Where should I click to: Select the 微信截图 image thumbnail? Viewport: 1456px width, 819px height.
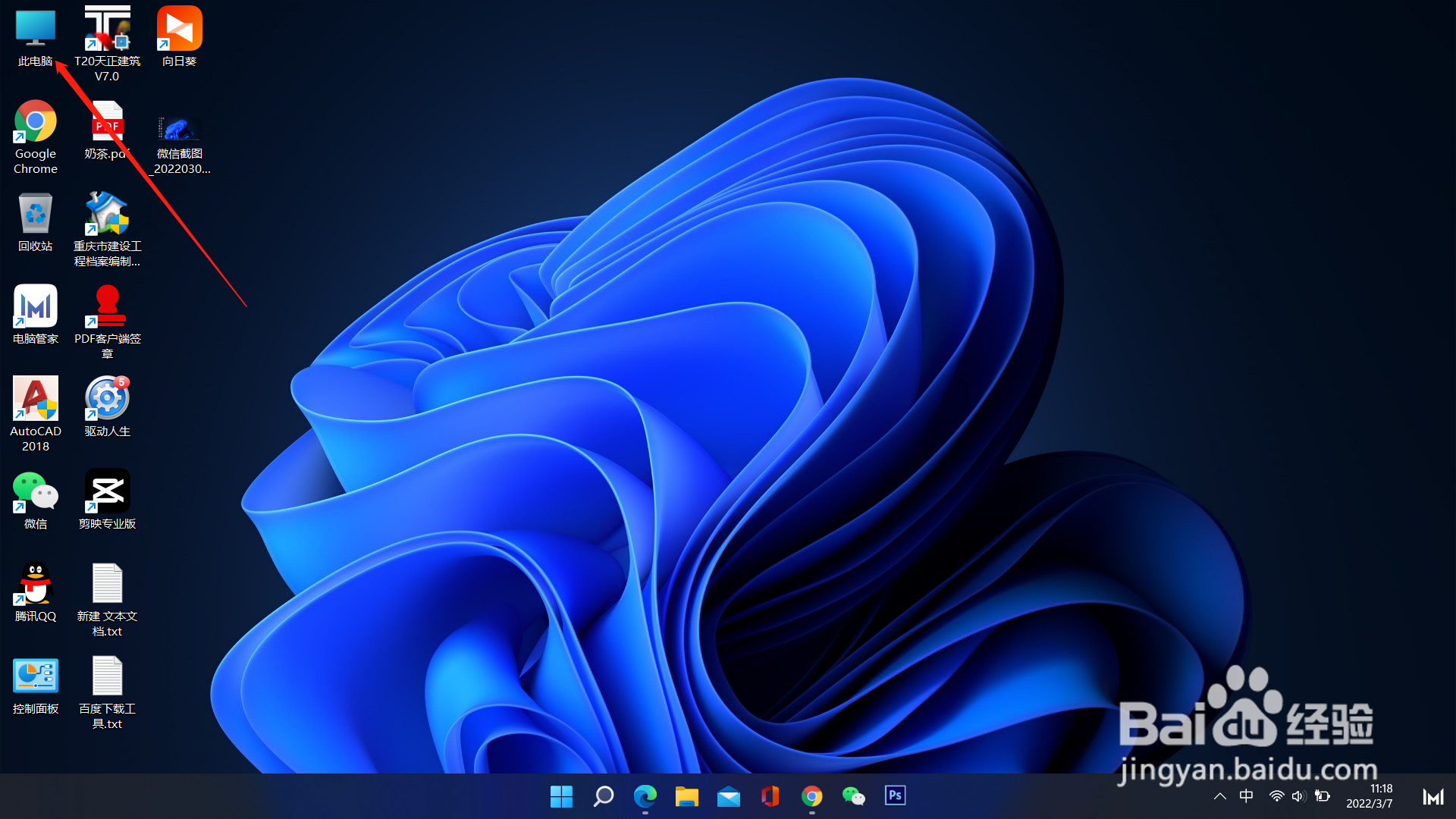180,129
